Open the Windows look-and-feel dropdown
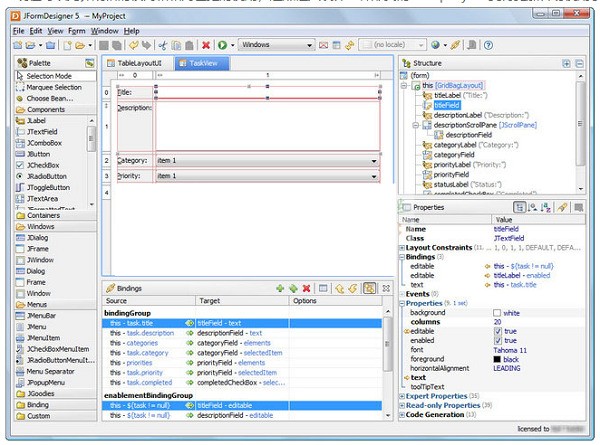This screenshot has height=445, width=600. [x=277, y=45]
